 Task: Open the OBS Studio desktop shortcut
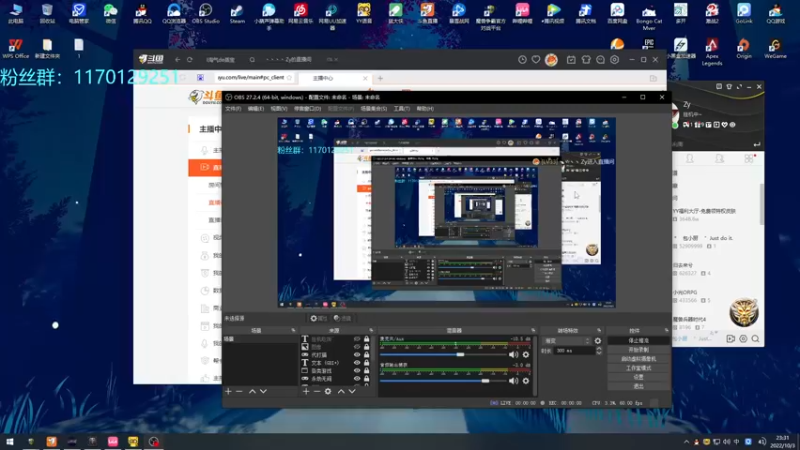point(205,14)
